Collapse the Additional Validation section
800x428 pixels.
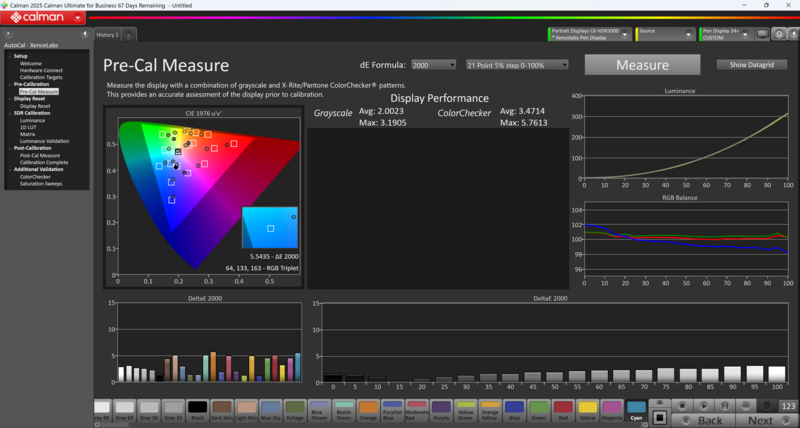[x=10, y=169]
